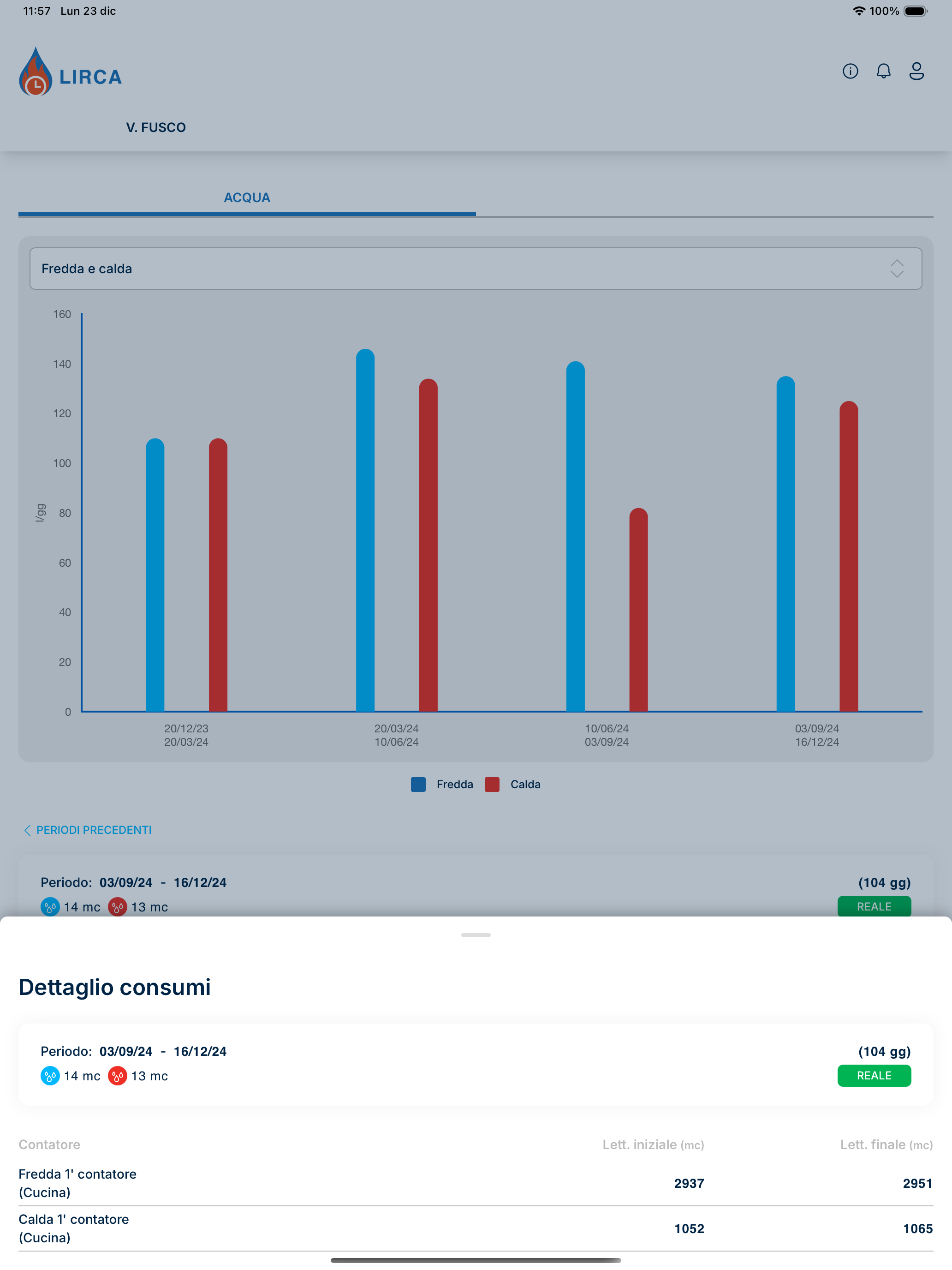The image size is (952, 1270).
Task: Open the user profile icon
Action: pyautogui.click(x=916, y=71)
